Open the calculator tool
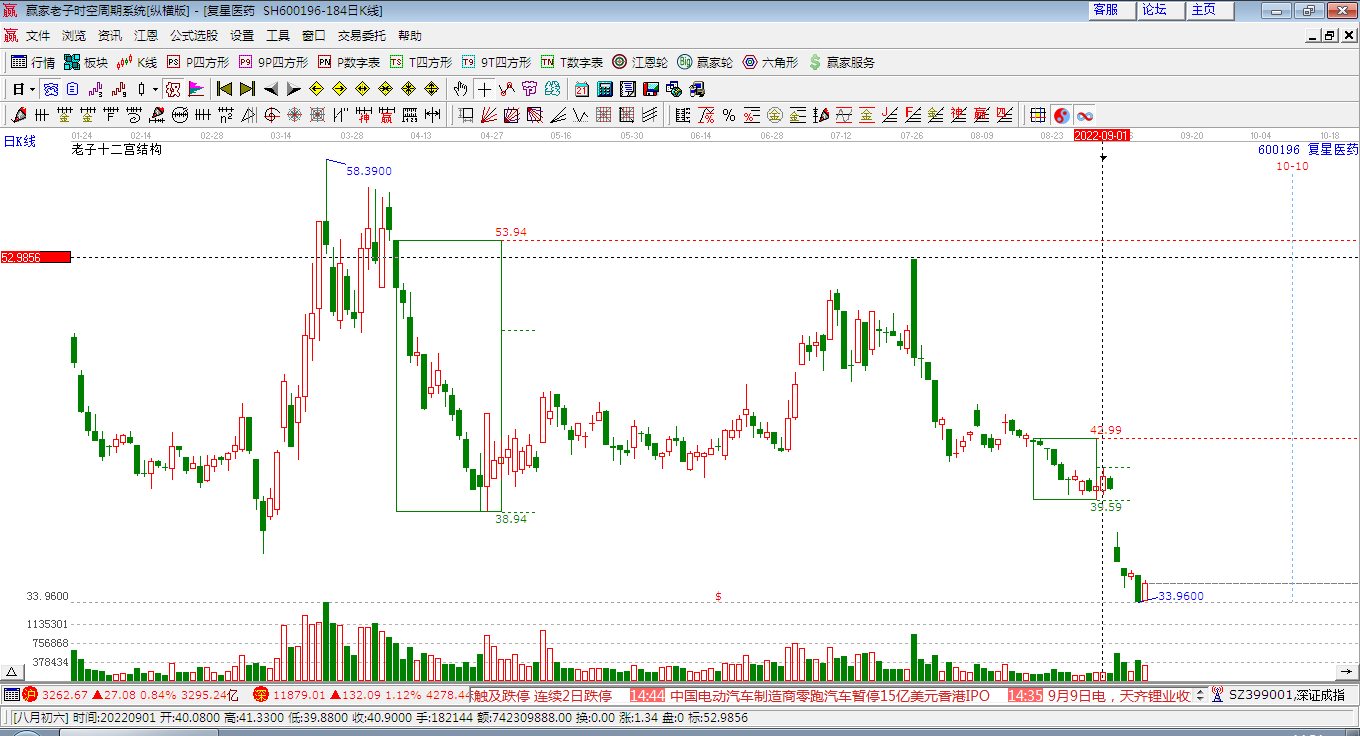 tap(604, 89)
